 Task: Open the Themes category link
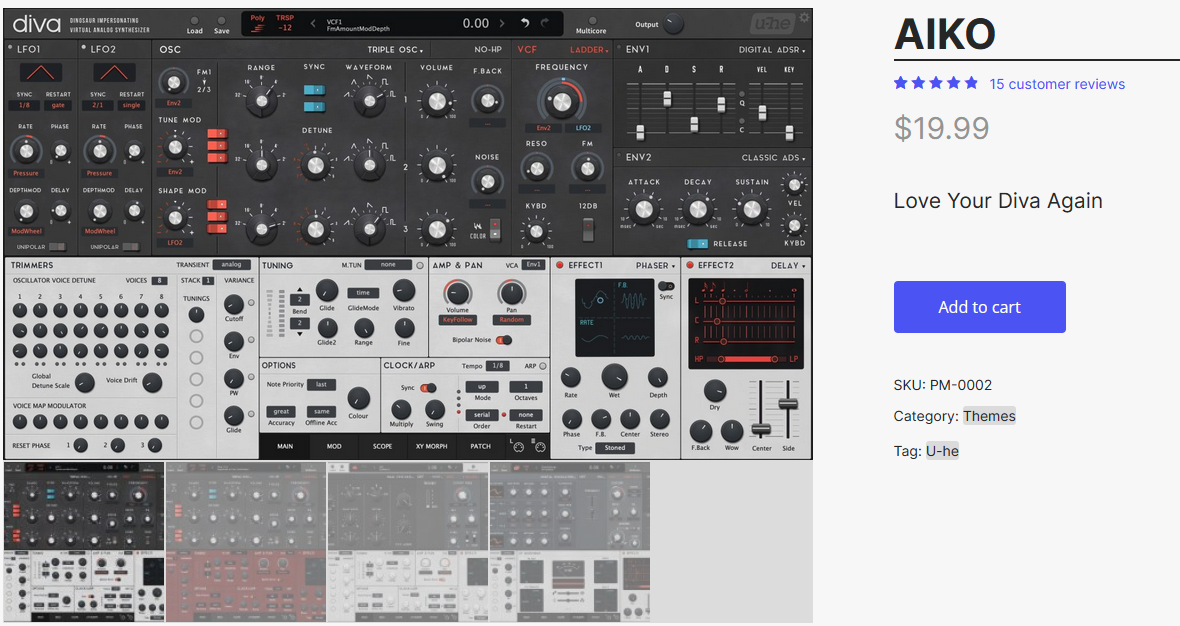[989, 416]
